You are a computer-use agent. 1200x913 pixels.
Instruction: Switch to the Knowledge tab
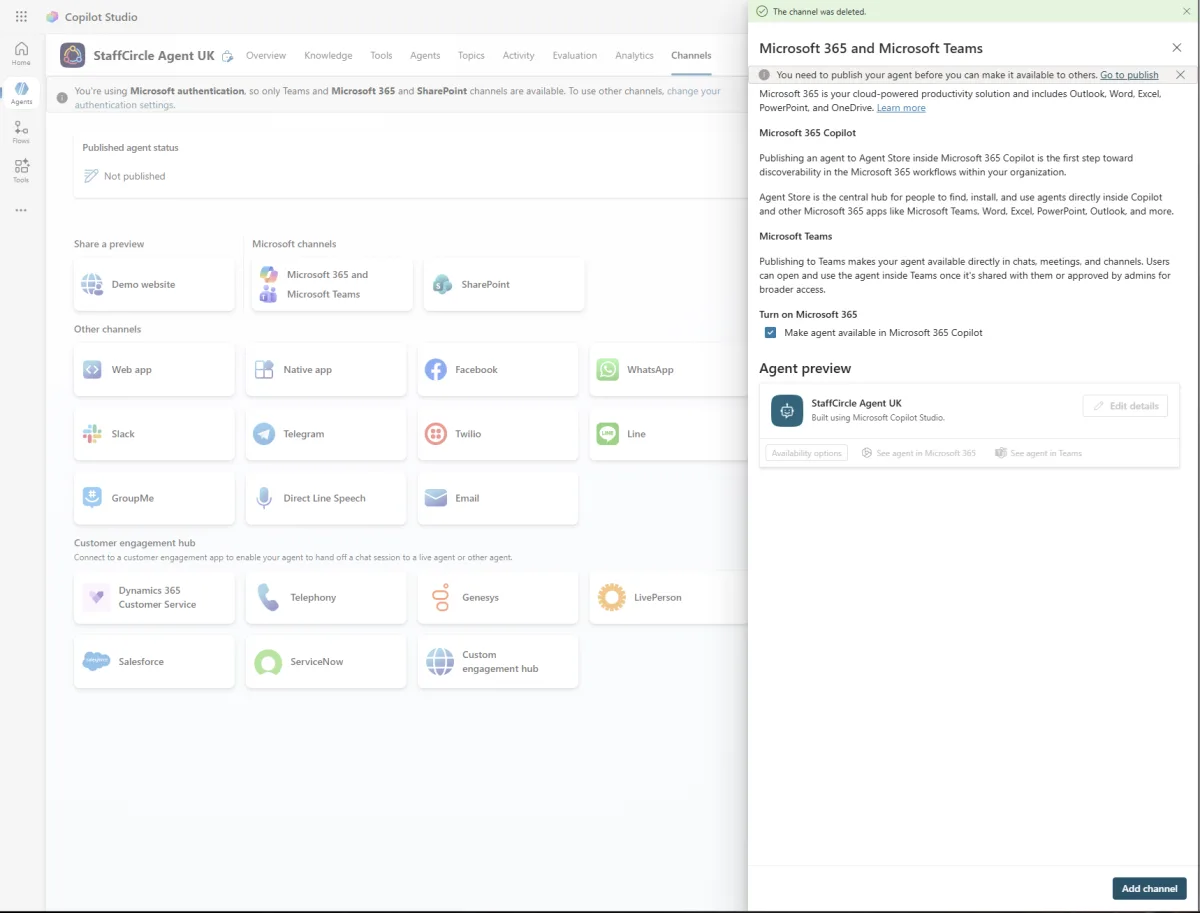pos(328,56)
